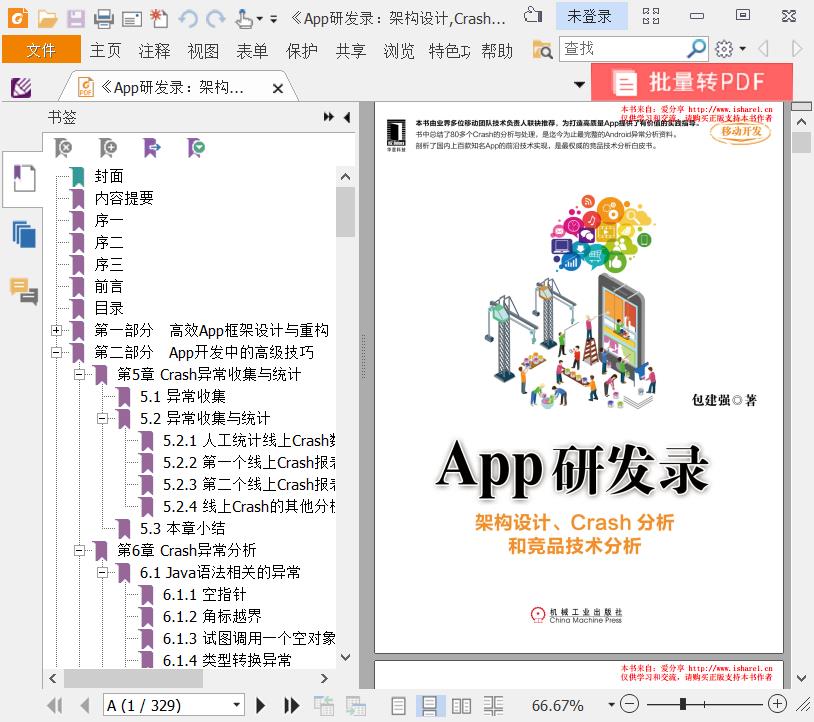Select continuous page view mode
Image resolution: width=814 pixels, height=722 pixels.
430,705
